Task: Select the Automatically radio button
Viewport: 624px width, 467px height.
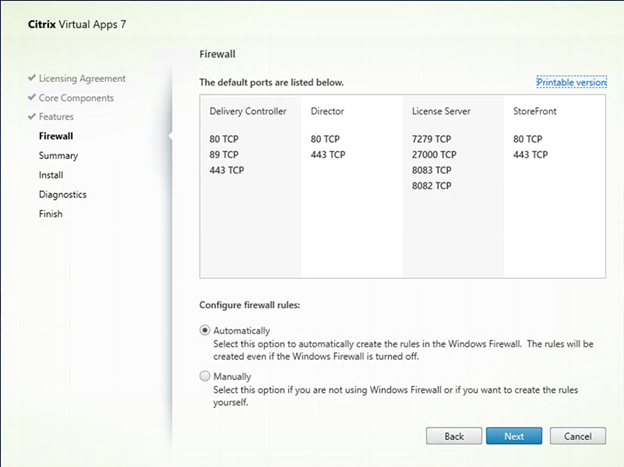Action: pyautogui.click(x=205, y=330)
